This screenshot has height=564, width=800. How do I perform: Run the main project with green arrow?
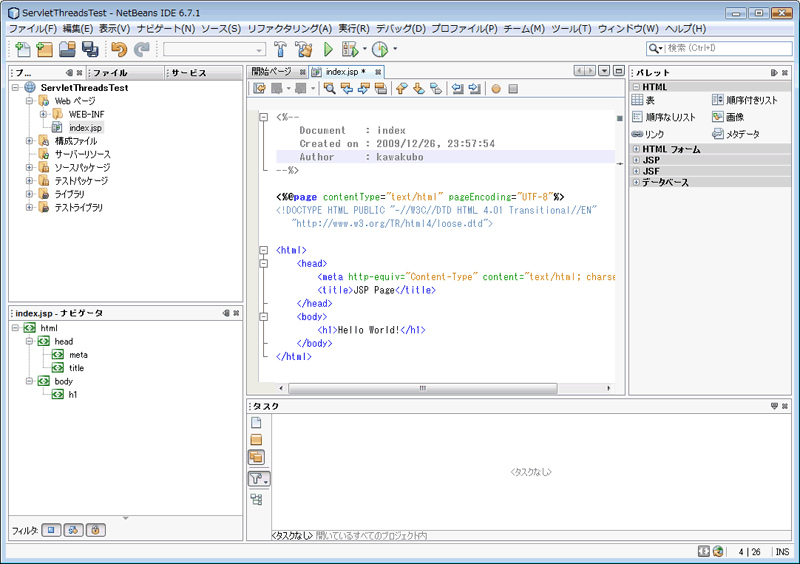[328, 49]
